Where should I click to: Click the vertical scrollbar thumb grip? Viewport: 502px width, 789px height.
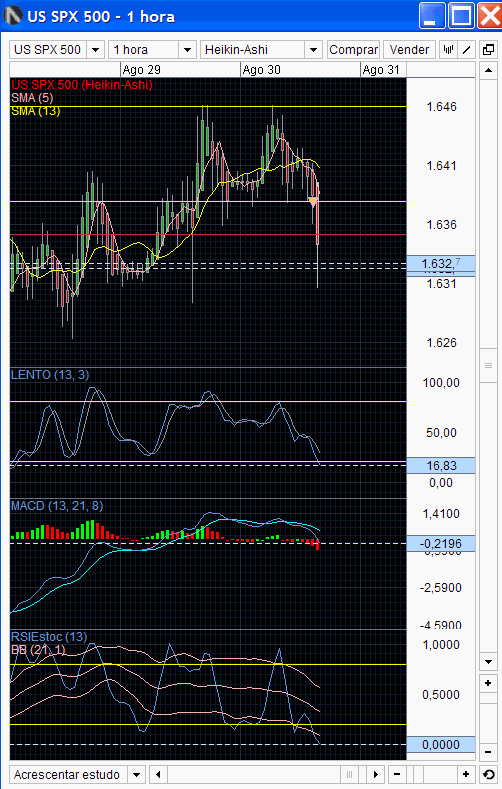488,365
